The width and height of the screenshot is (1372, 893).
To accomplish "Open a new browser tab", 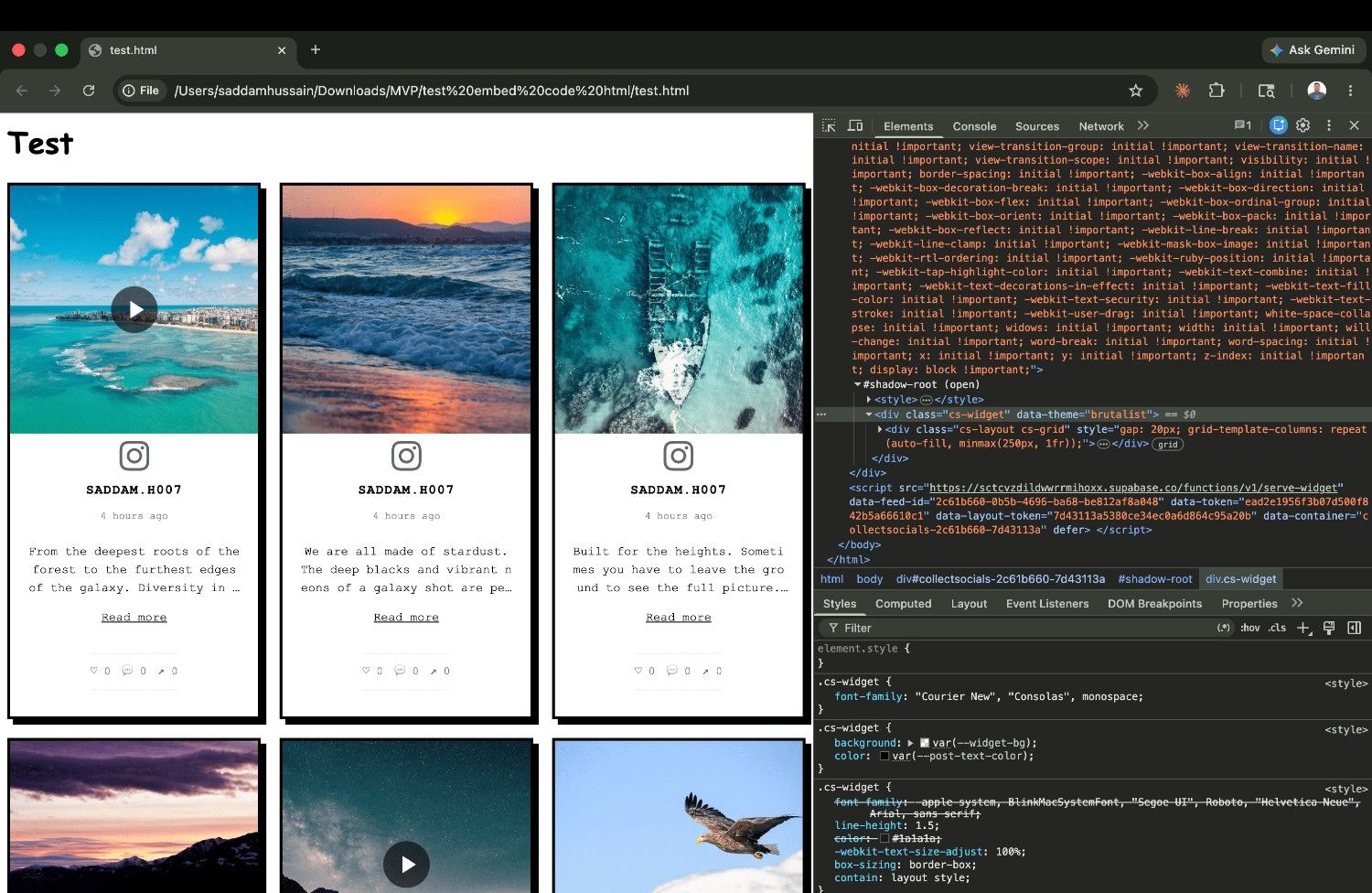I will pos(316,49).
